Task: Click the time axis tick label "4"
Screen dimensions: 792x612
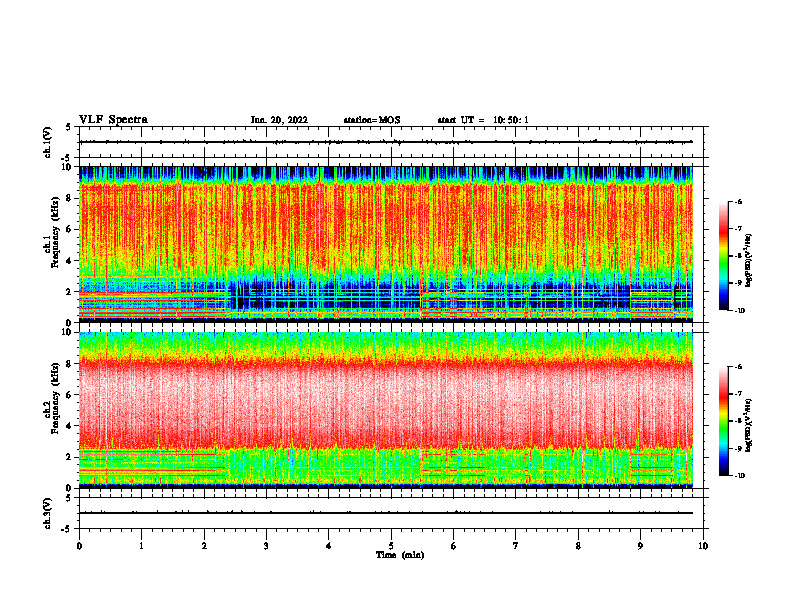Action: (329, 546)
